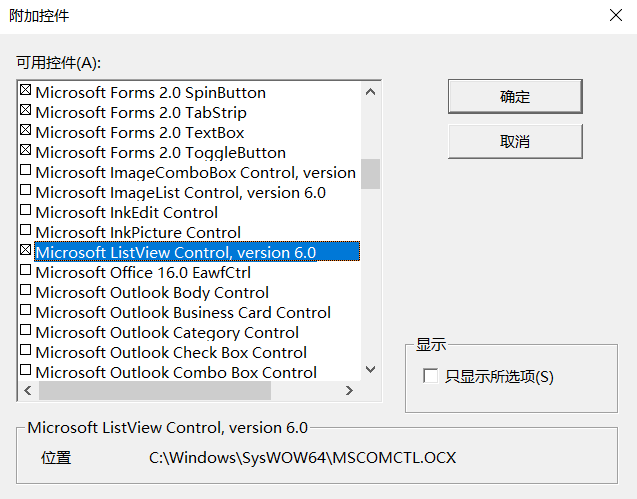This screenshot has height=499, width=637.
Task: Enable Microsoft ImageList Control, version 6.0
Action: (25, 189)
